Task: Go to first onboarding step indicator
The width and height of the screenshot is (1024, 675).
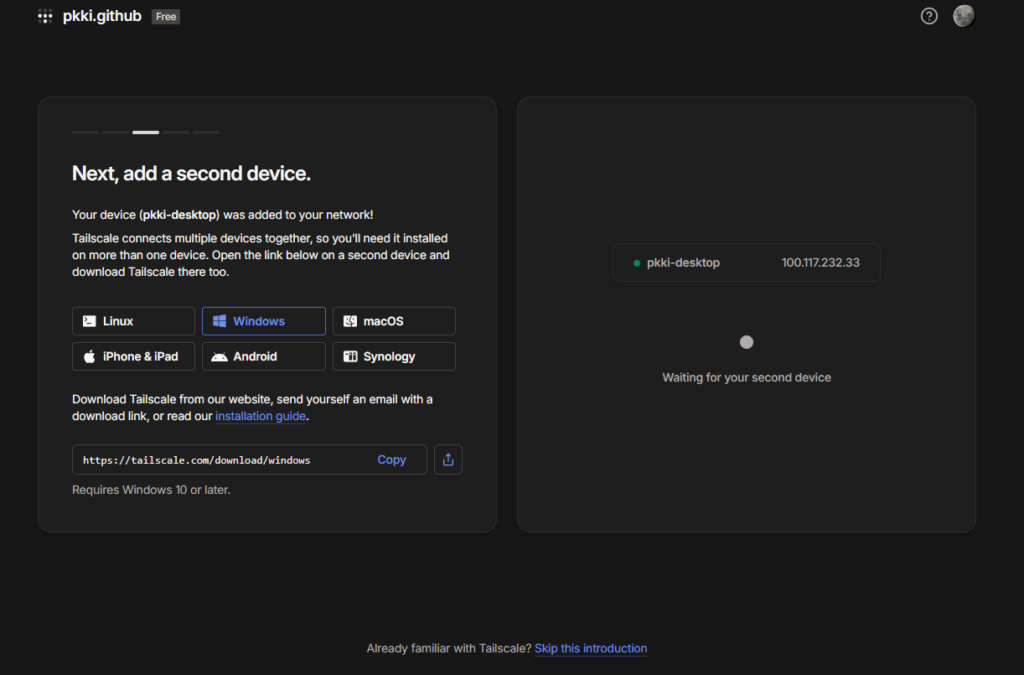Action: pyautogui.click(x=85, y=132)
